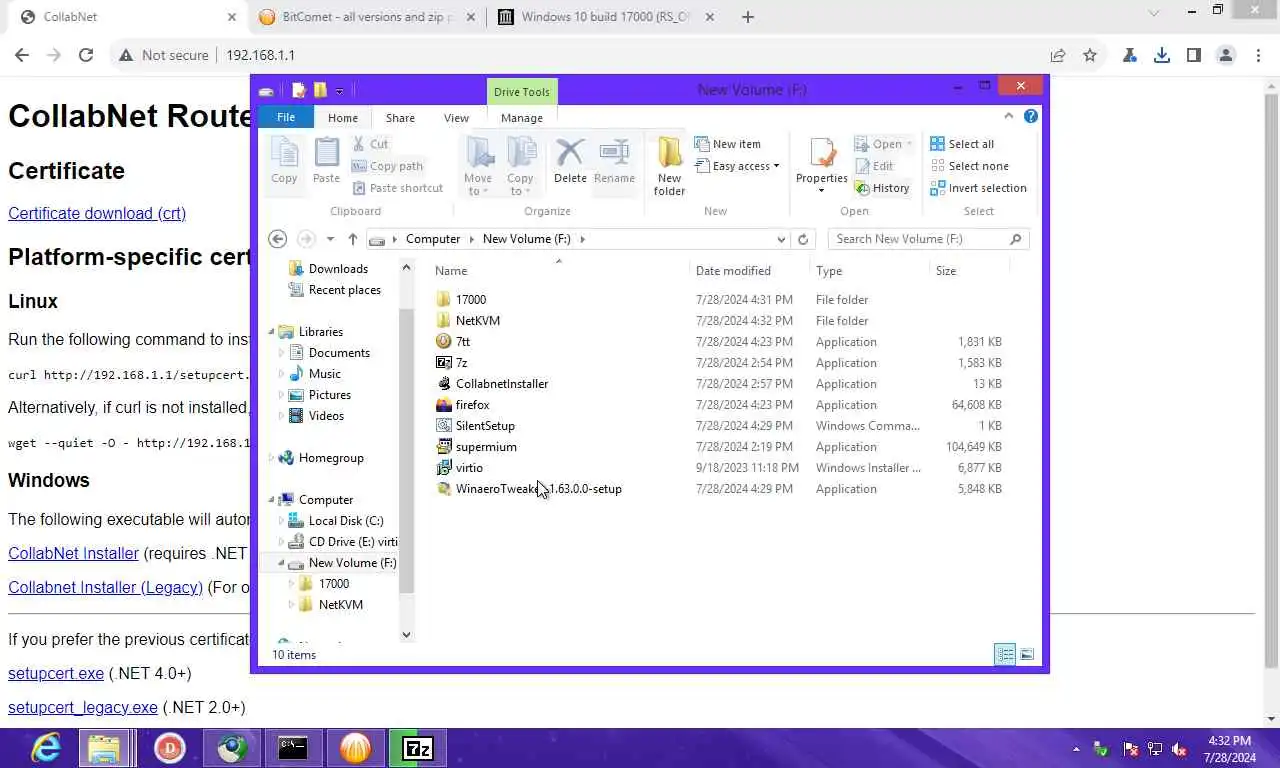Collapse the ribbon chevron

click(1008, 116)
